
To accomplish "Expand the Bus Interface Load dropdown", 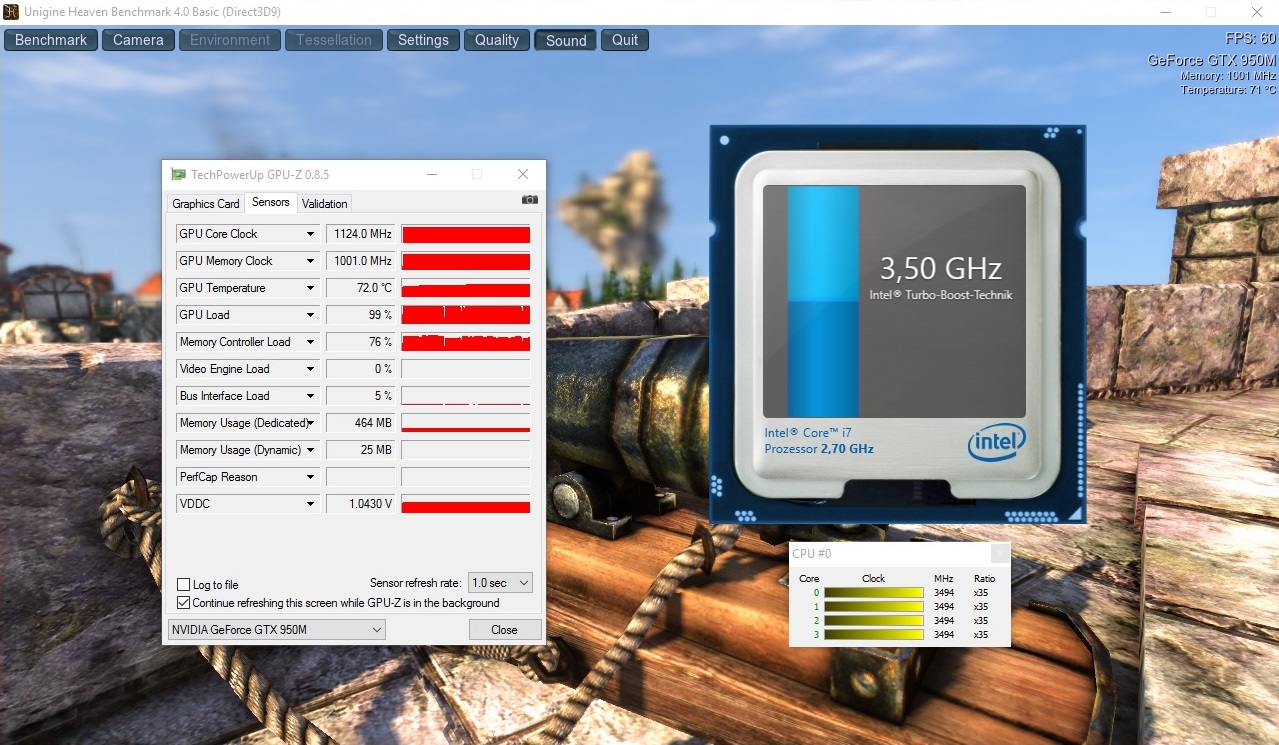I will click(311, 396).
